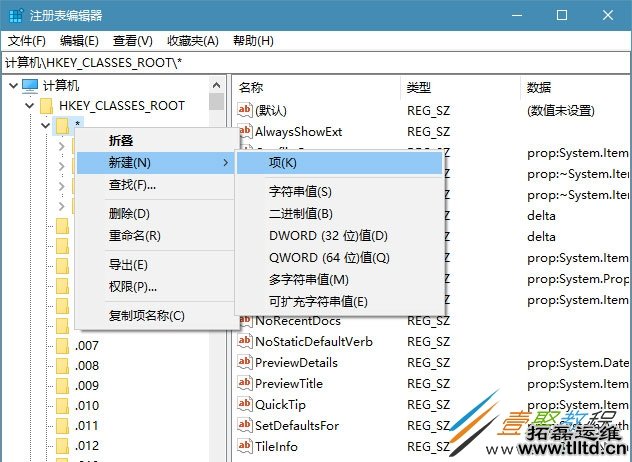Choose 折叠 in the context menu
The height and width of the screenshot is (462, 632).
pyautogui.click(x=156, y=141)
